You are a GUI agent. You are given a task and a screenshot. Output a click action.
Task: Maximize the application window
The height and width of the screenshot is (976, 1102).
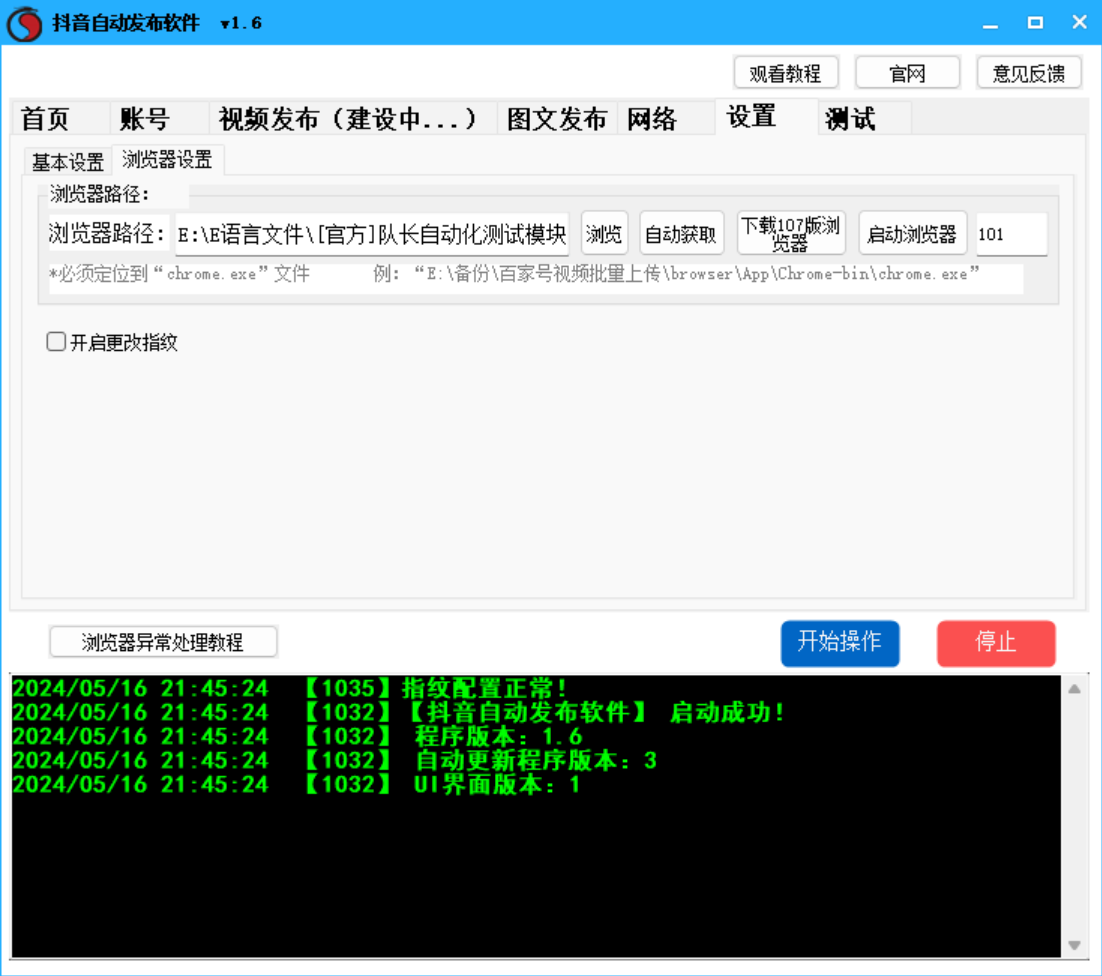(1035, 23)
